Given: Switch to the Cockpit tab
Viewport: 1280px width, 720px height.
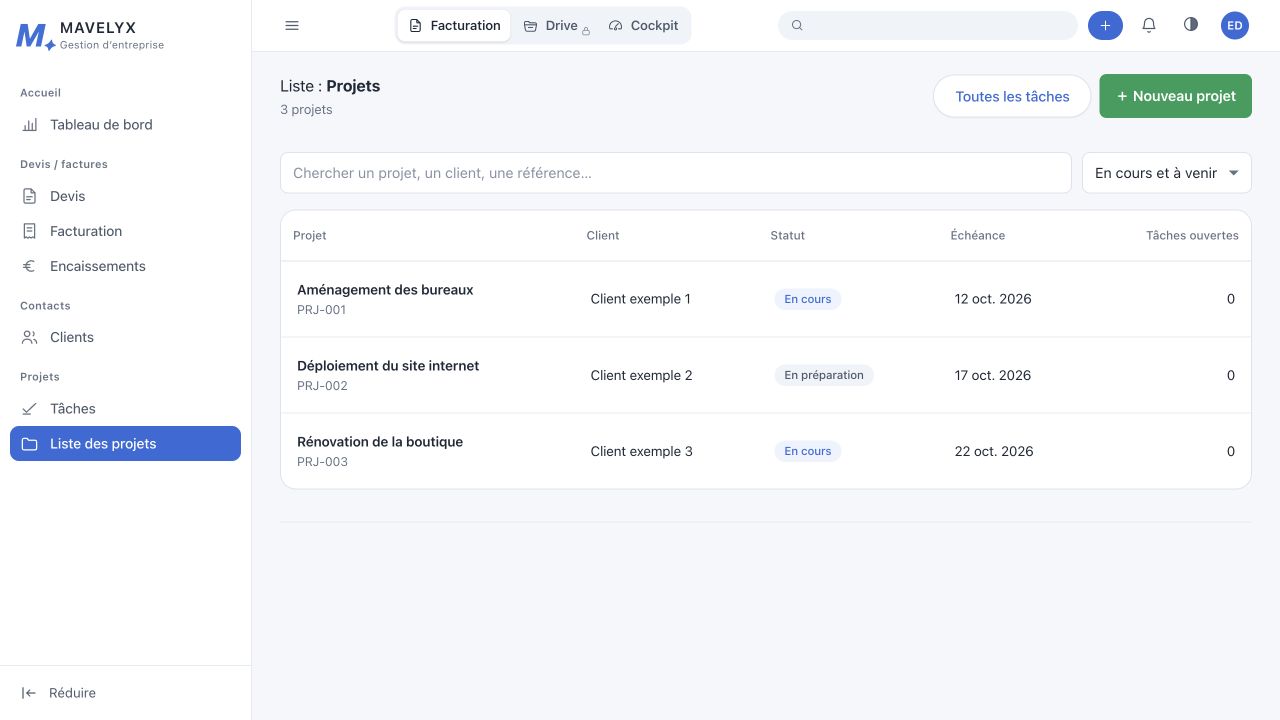Looking at the screenshot, I should [643, 26].
